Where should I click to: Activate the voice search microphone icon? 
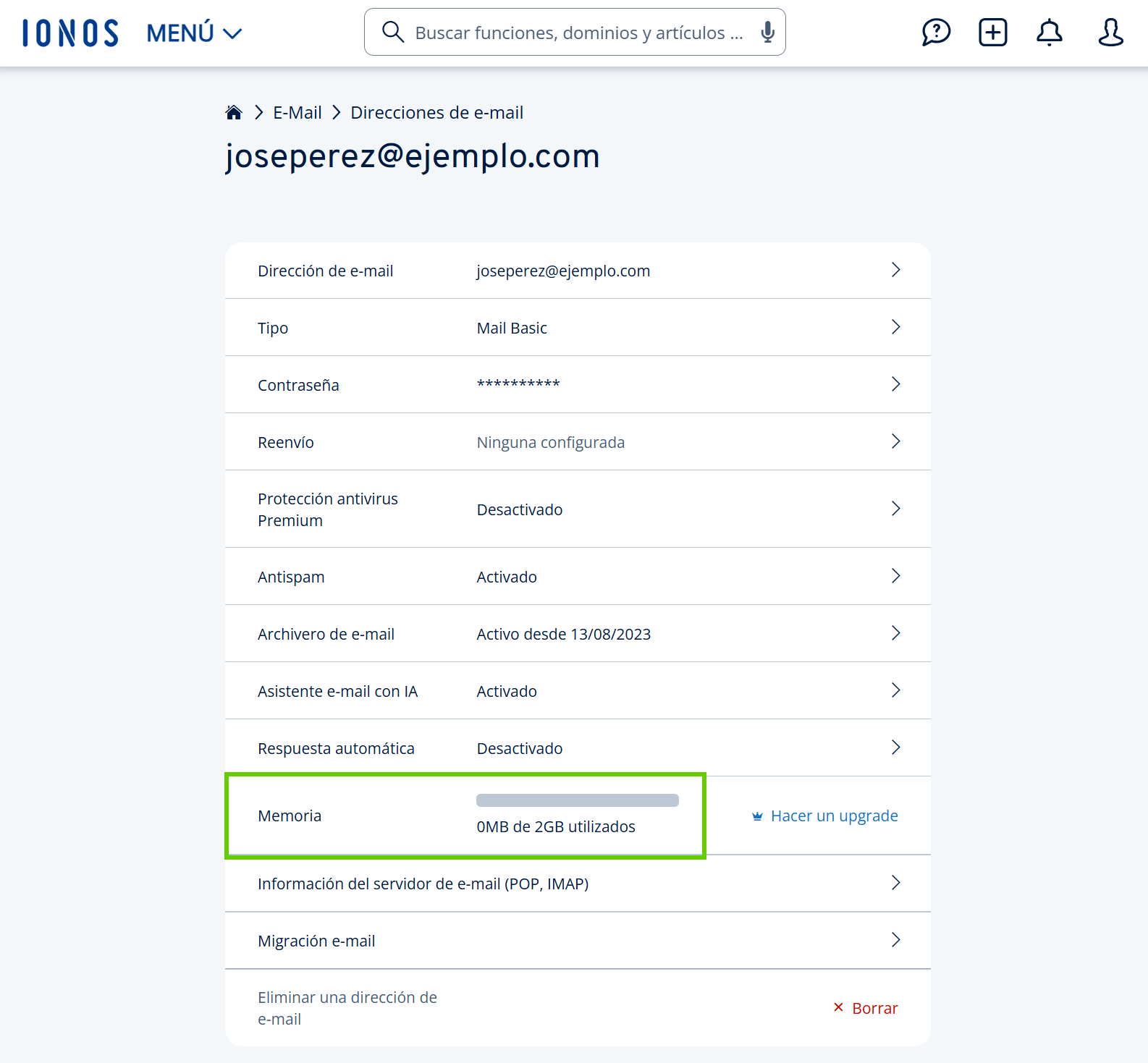(x=768, y=32)
